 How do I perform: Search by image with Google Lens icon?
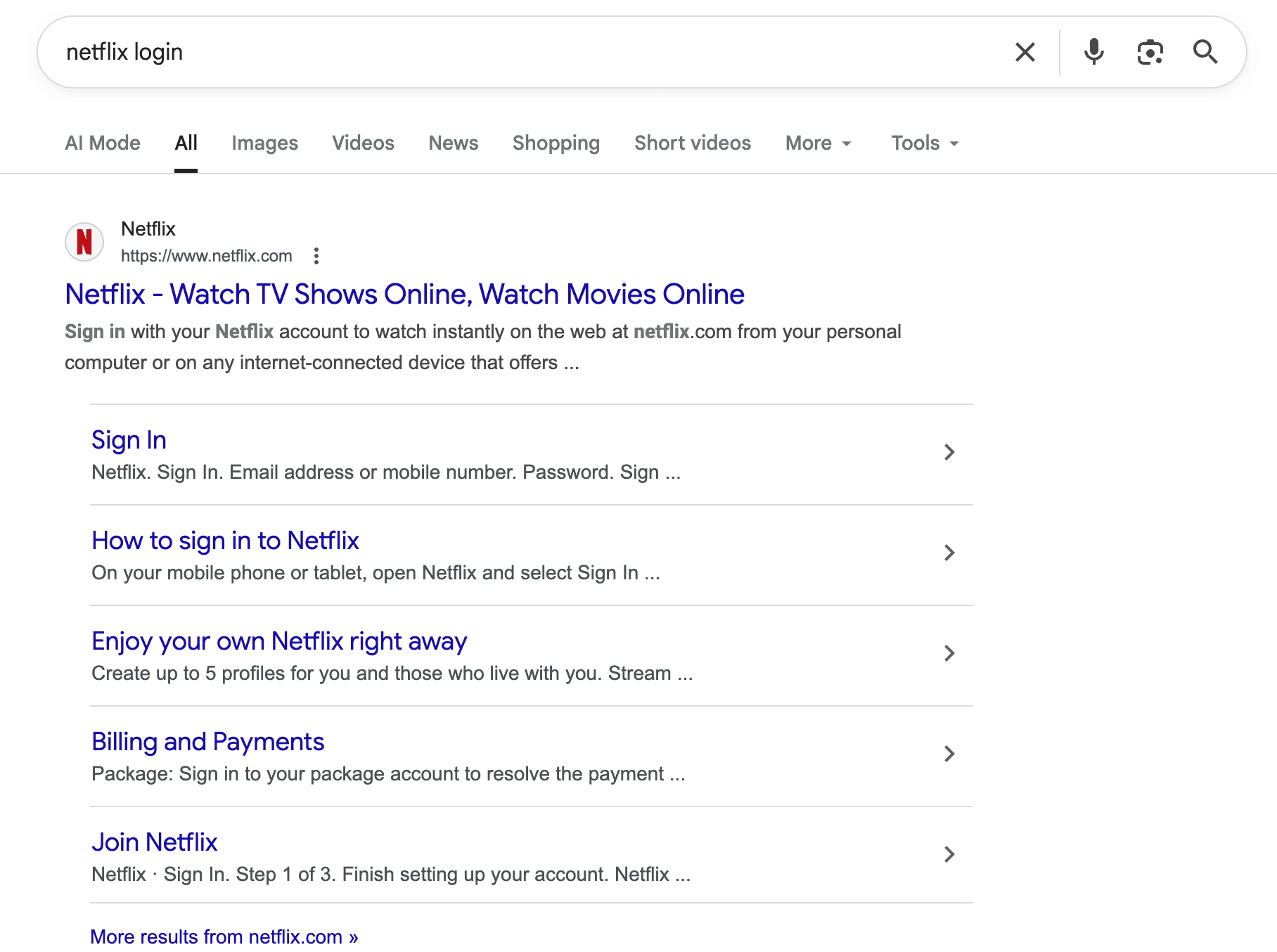click(x=1150, y=51)
